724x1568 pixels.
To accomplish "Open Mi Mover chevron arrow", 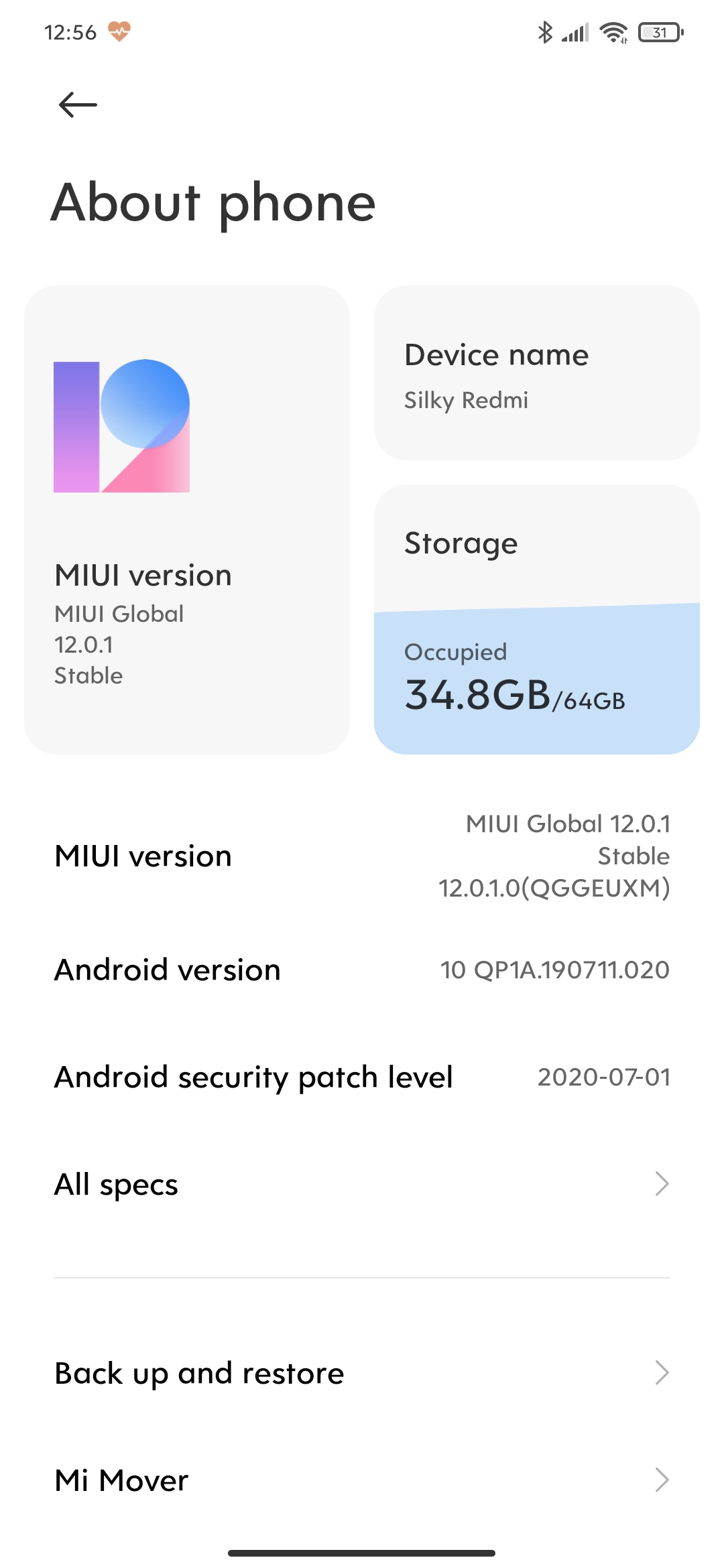I will coord(662,1480).
